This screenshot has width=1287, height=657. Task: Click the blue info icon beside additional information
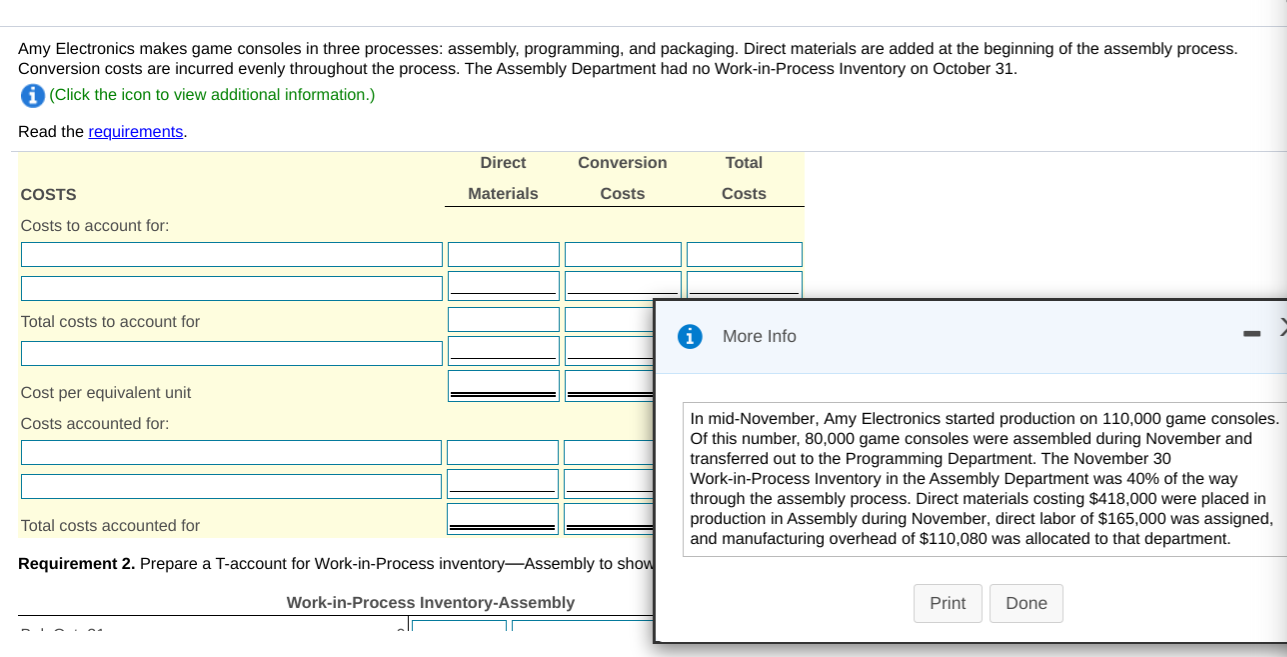click(32, 95)
